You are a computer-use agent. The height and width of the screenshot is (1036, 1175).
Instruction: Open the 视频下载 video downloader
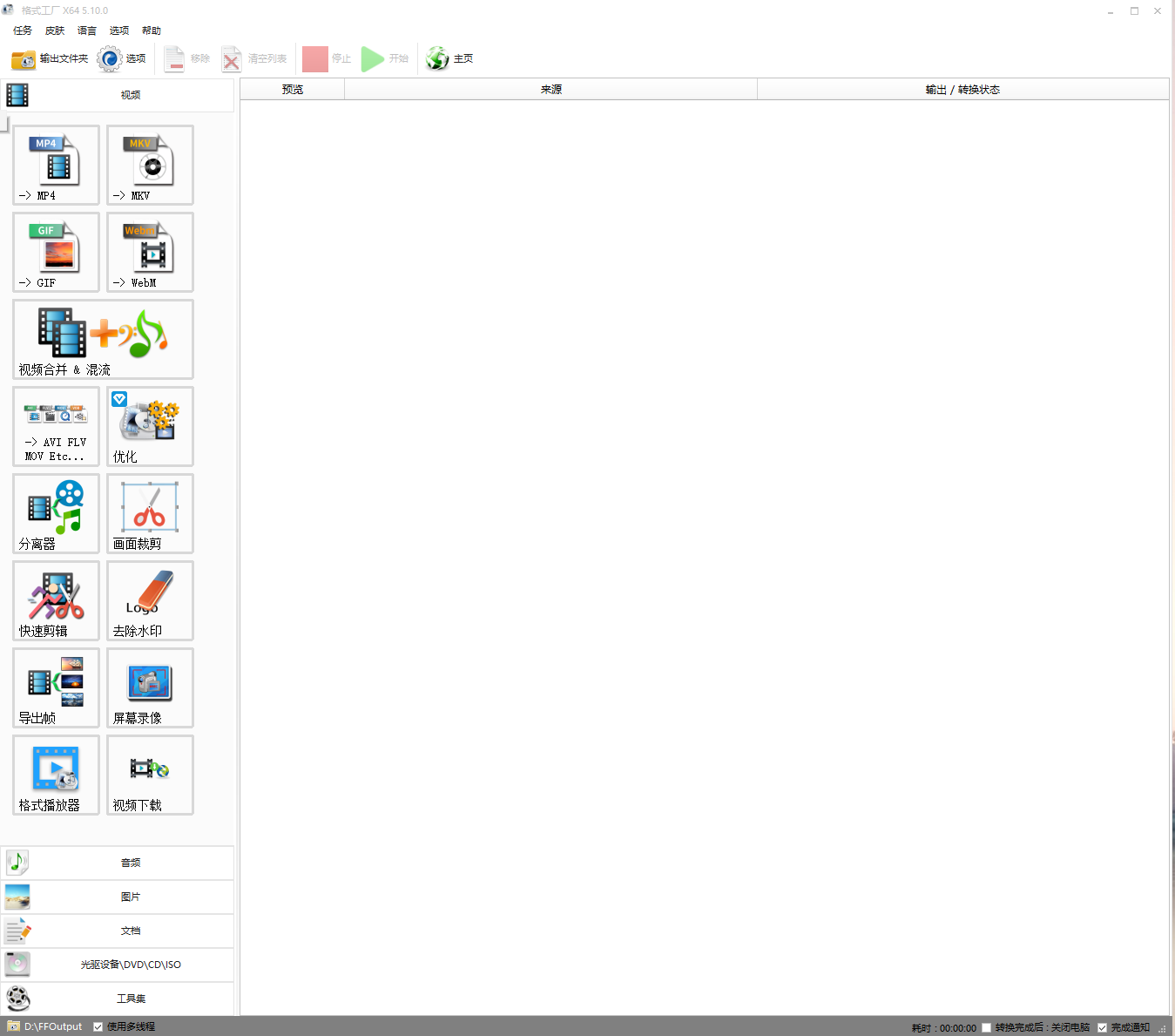pyautogui.click(x=150, y=775)
